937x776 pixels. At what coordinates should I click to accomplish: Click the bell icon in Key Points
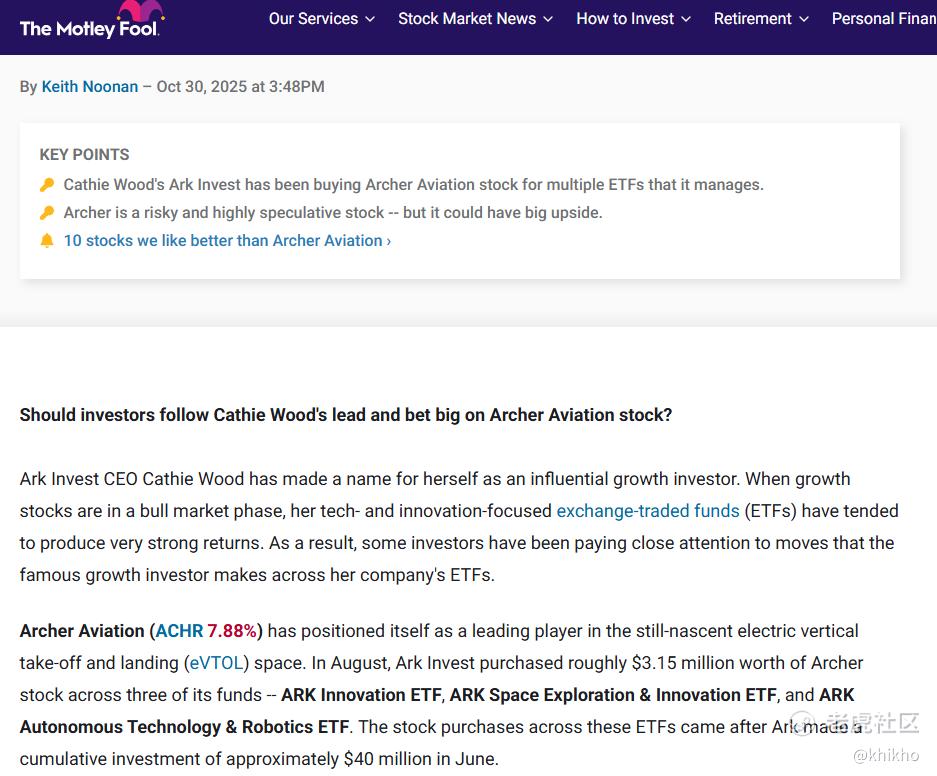click(x=47, y=241)
